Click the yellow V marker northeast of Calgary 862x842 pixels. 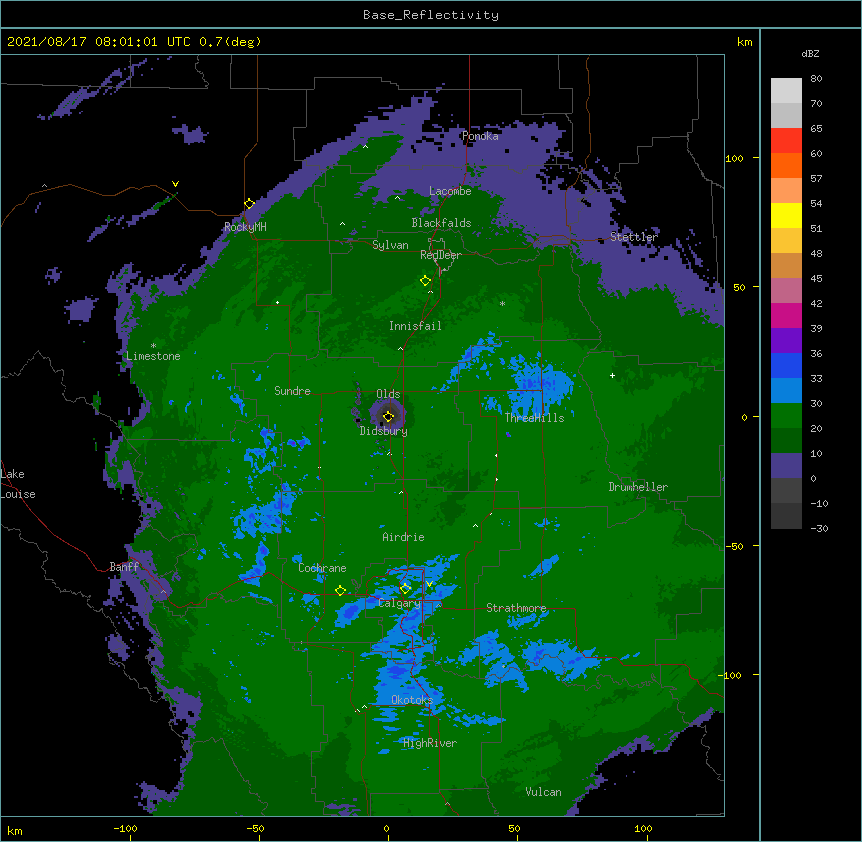tap(429, 584)
